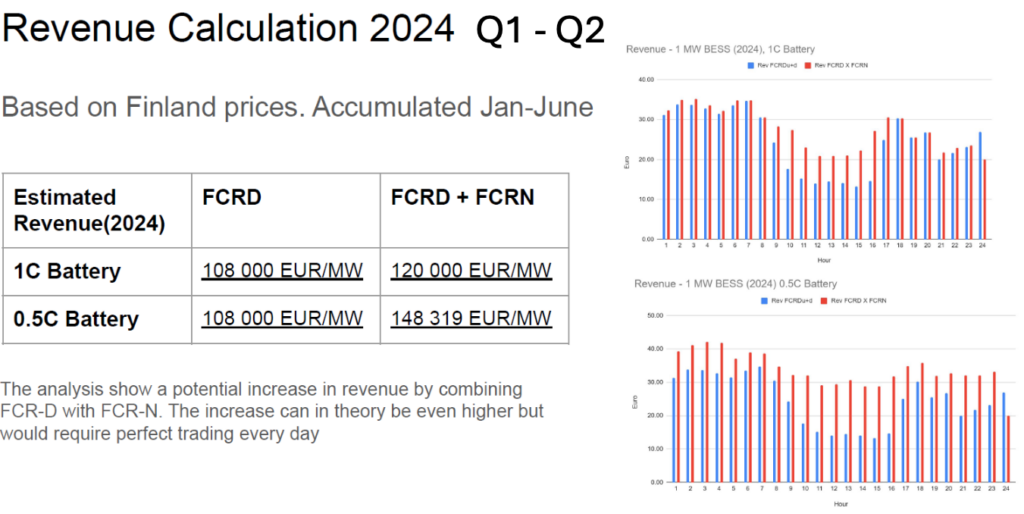Click the 'FCRD' column header cell
Screen dimensions: 1024x514
(232, 198)
